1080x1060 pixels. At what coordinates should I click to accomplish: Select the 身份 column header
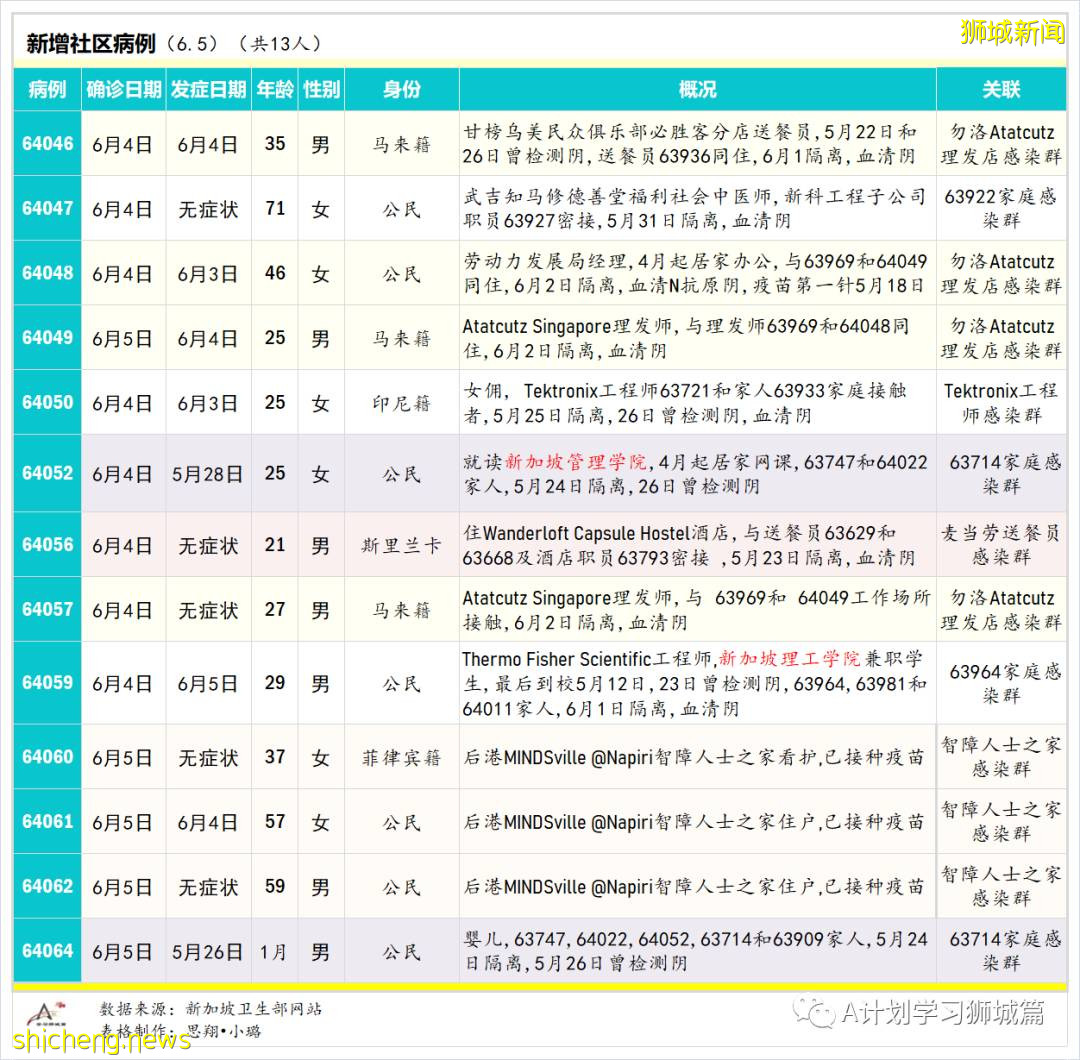pos(401,89)
